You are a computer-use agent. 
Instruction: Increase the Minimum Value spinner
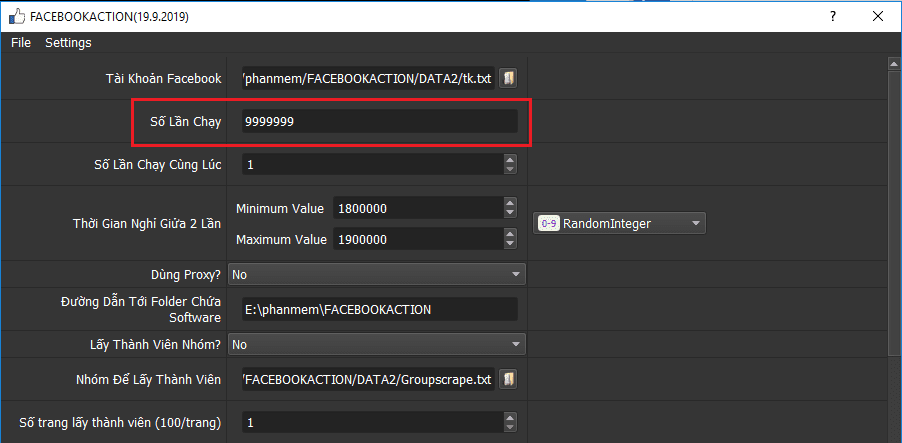pos(510,204)
